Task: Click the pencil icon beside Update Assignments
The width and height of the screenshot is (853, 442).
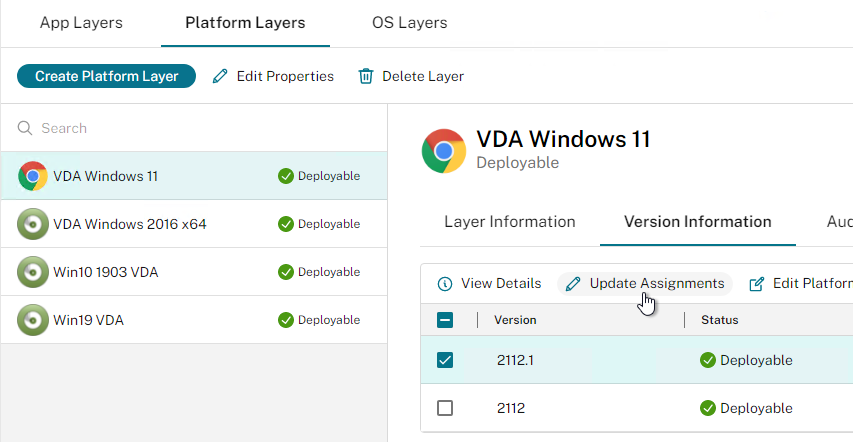Action: point(573,284)
